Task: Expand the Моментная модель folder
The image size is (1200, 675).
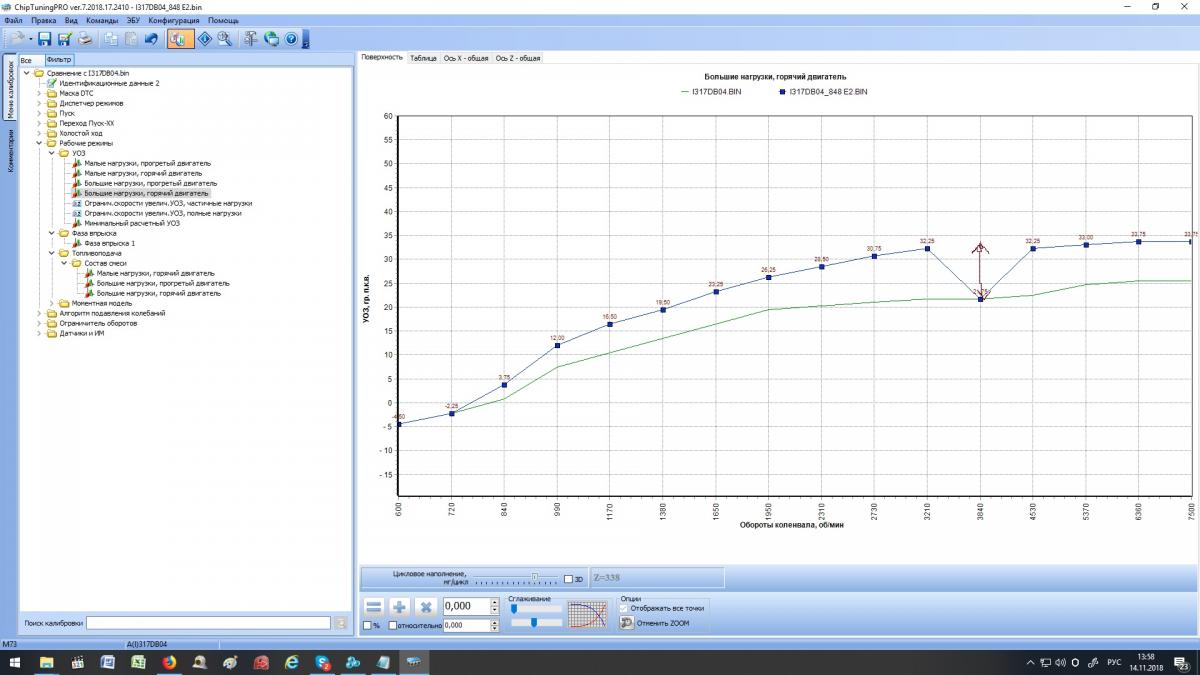Action: click(51, 303)
